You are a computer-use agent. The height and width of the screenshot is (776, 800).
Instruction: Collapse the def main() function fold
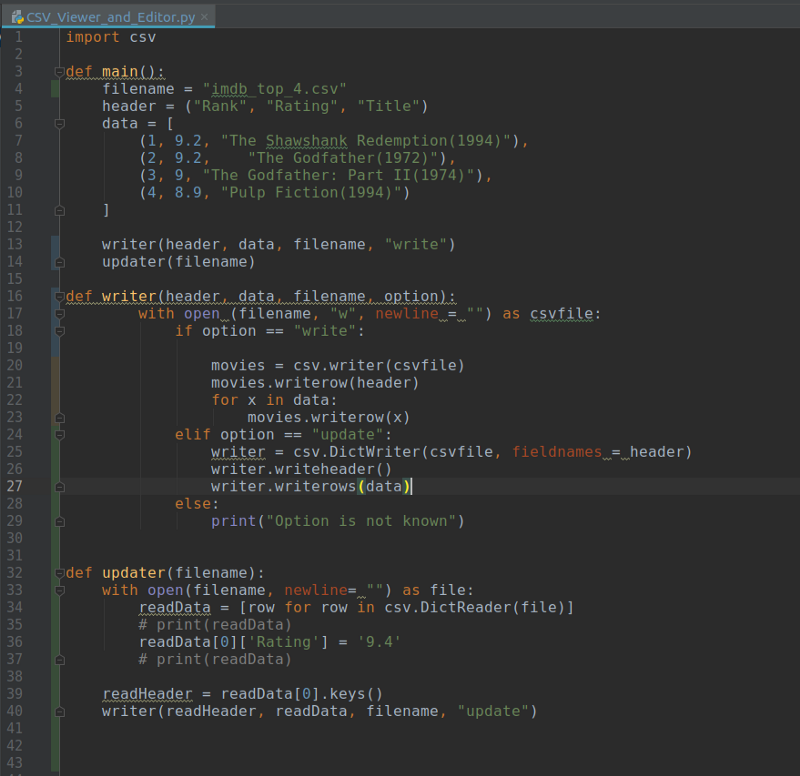pos(60,71)
